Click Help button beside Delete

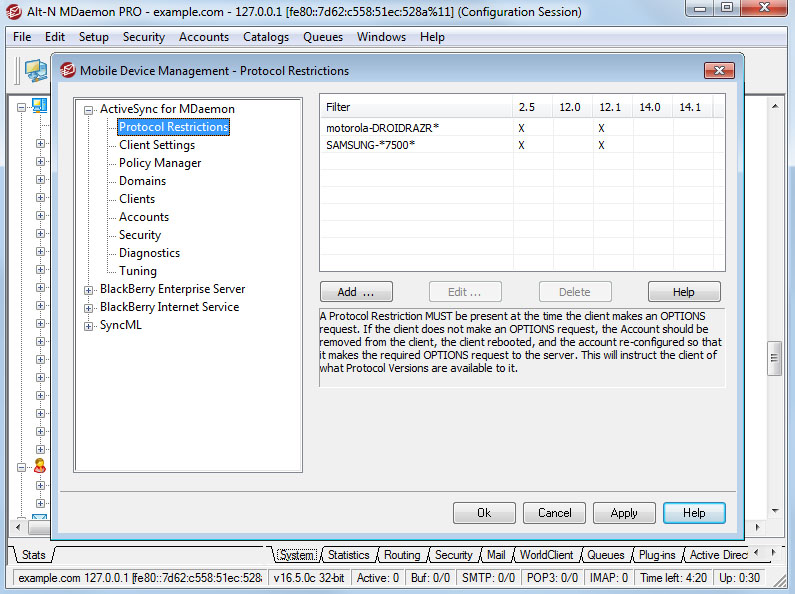[x=684, y=292]
